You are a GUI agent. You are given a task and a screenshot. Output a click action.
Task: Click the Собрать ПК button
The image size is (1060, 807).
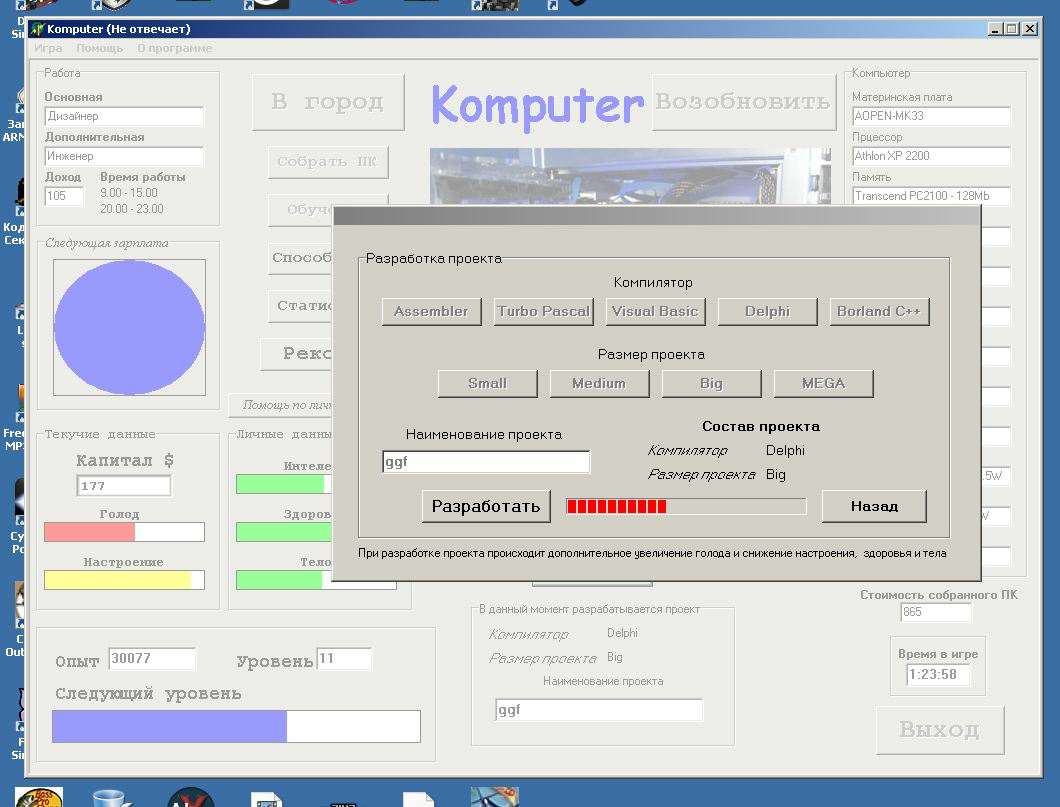(328, 162)
